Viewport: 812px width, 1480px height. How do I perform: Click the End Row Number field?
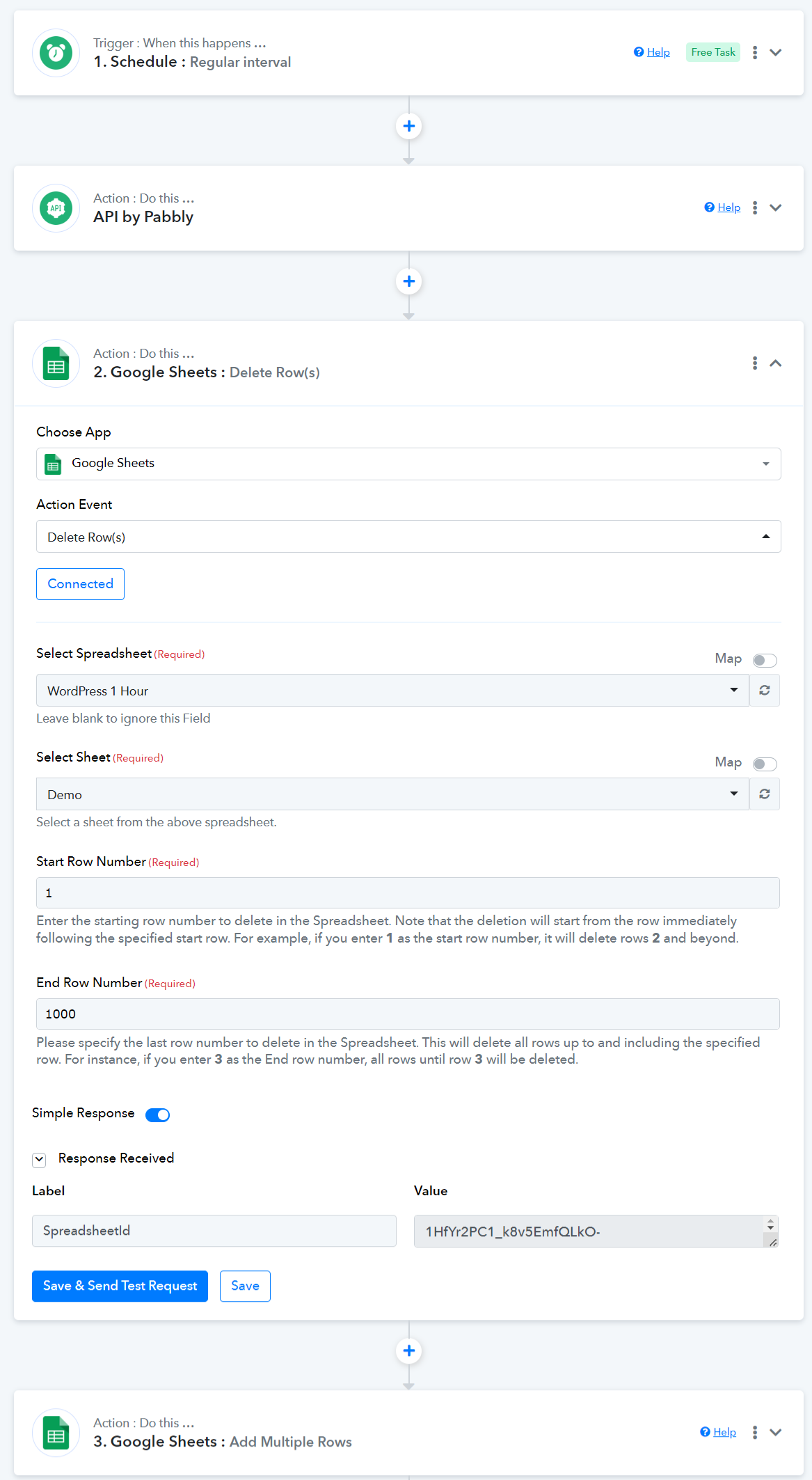coord(408,1014)
